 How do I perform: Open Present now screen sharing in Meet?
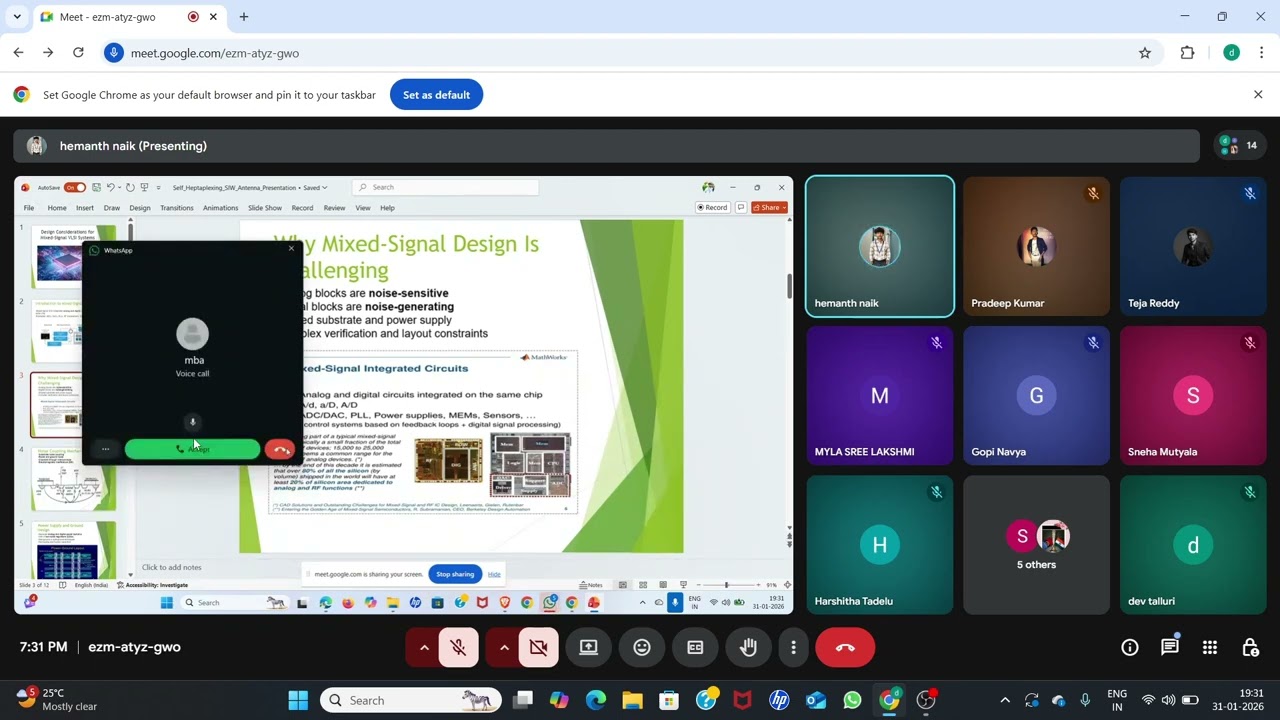(589, 647)
